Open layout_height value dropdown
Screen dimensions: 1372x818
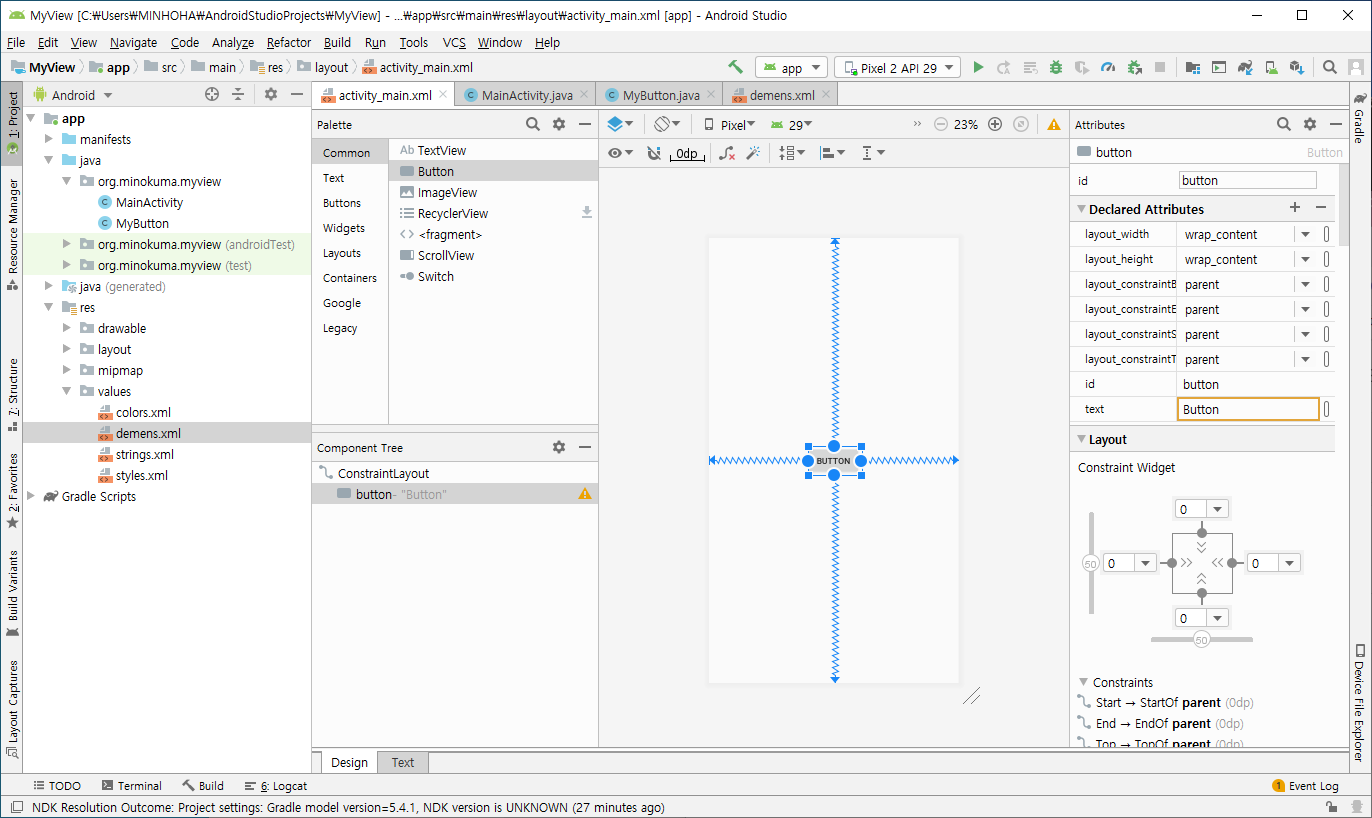1305,259
